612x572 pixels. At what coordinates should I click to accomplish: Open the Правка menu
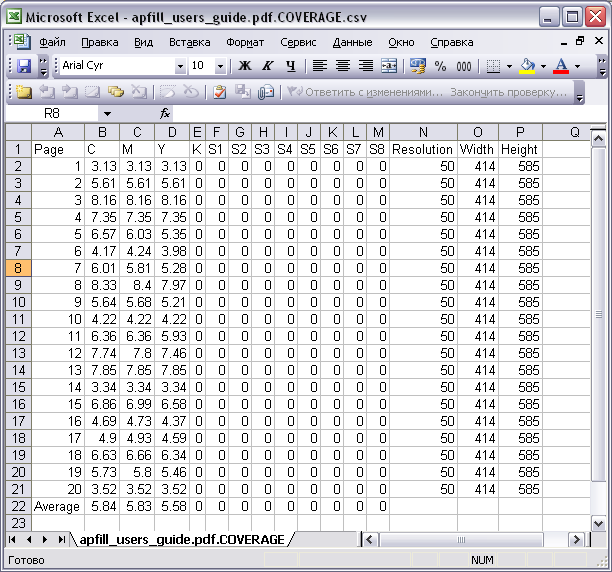[x=100, y=42]
